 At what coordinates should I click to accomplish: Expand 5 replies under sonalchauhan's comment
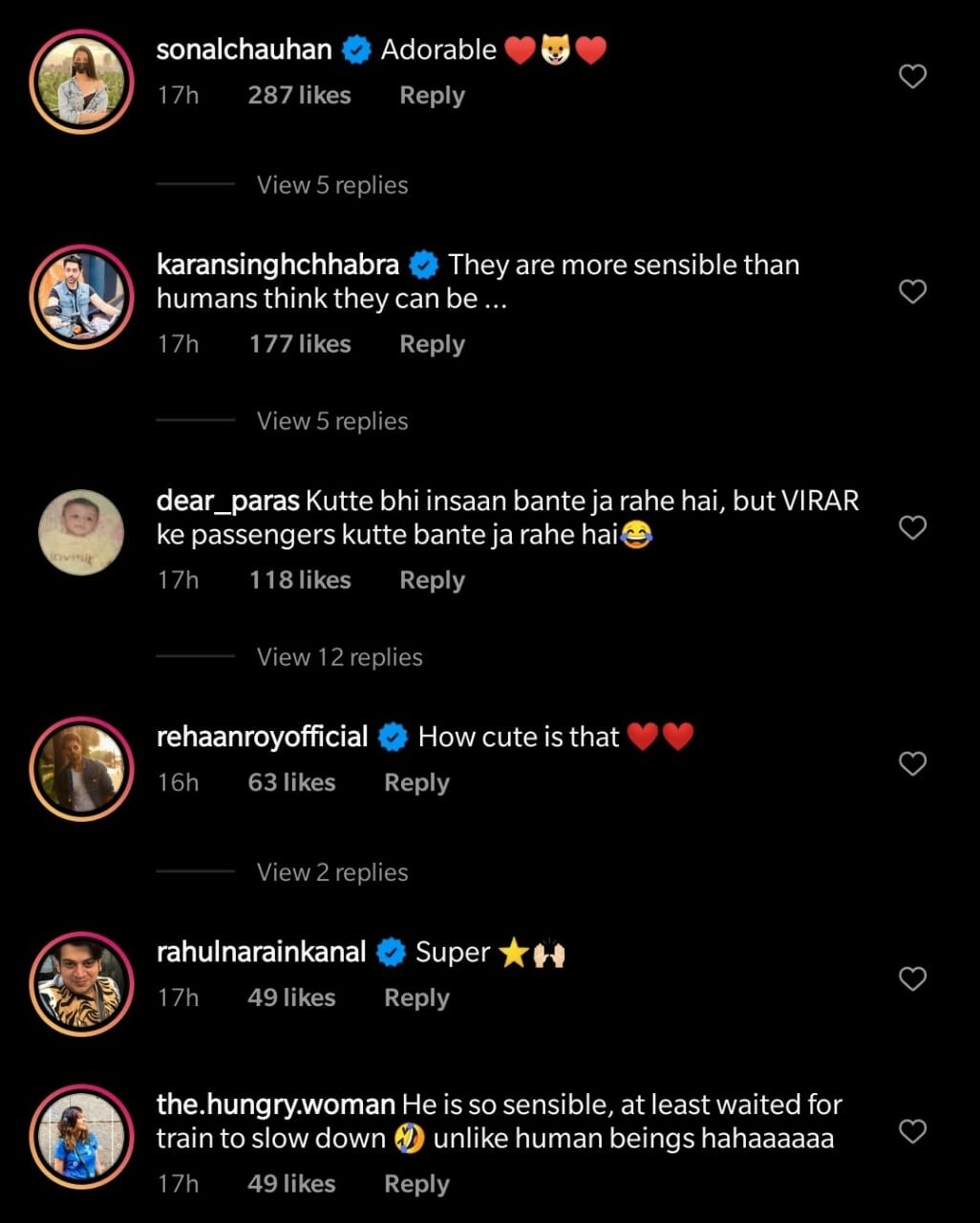click(x=331, y=184)
